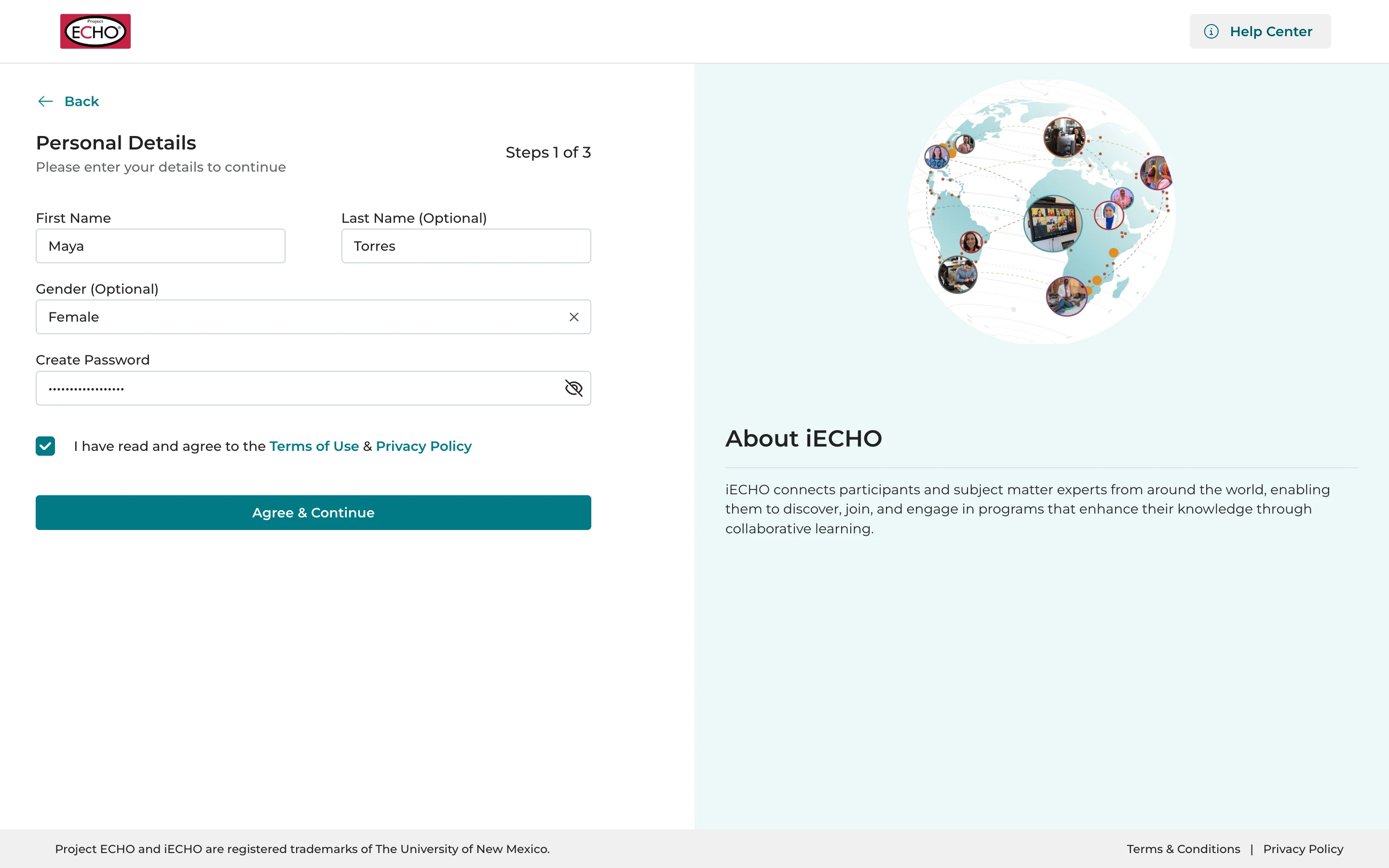Click the 'Personal Details' heading

(x=116, y=143)
